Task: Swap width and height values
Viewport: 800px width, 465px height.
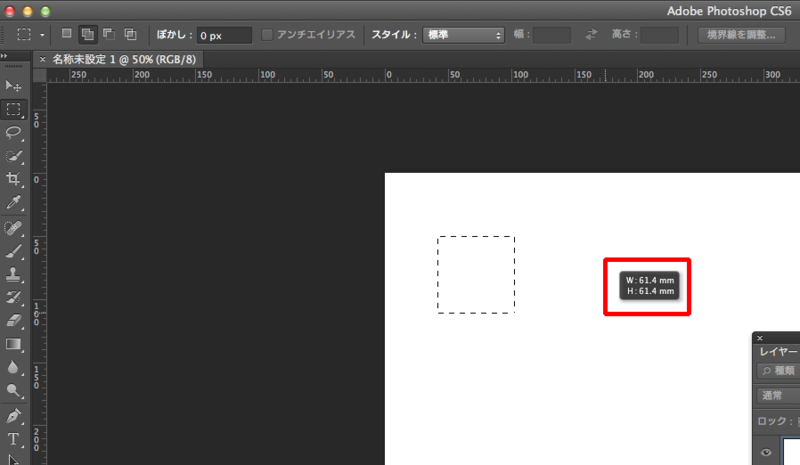Action: [591, 34]
